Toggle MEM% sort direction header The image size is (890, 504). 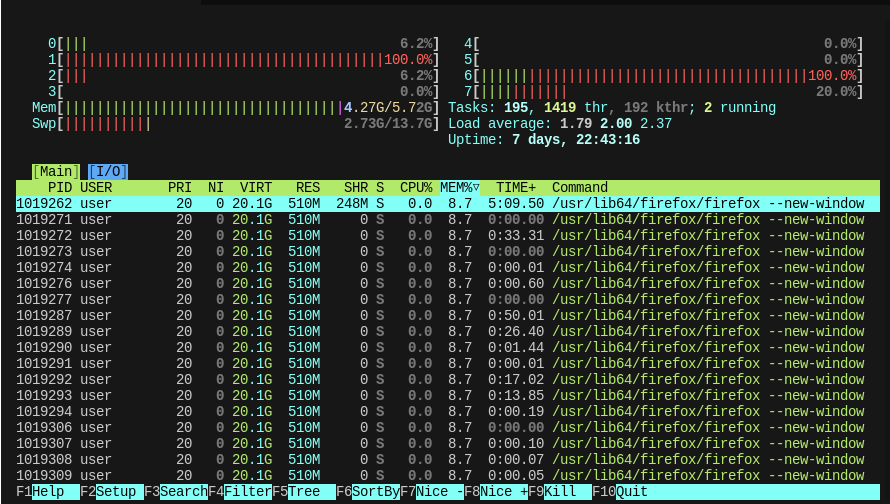460,188
